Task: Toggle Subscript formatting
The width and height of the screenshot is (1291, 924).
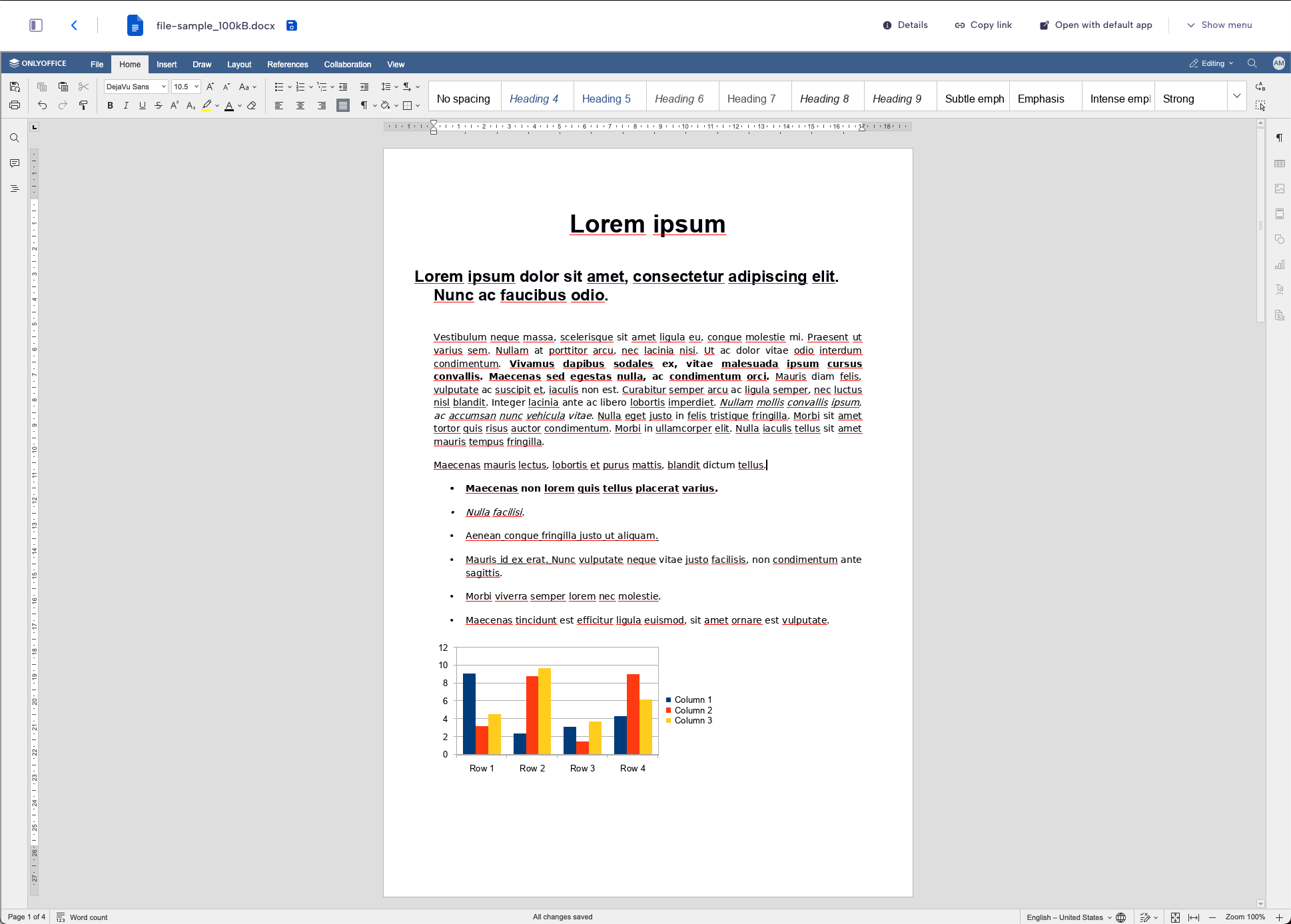Action: [x=191, y=105]
